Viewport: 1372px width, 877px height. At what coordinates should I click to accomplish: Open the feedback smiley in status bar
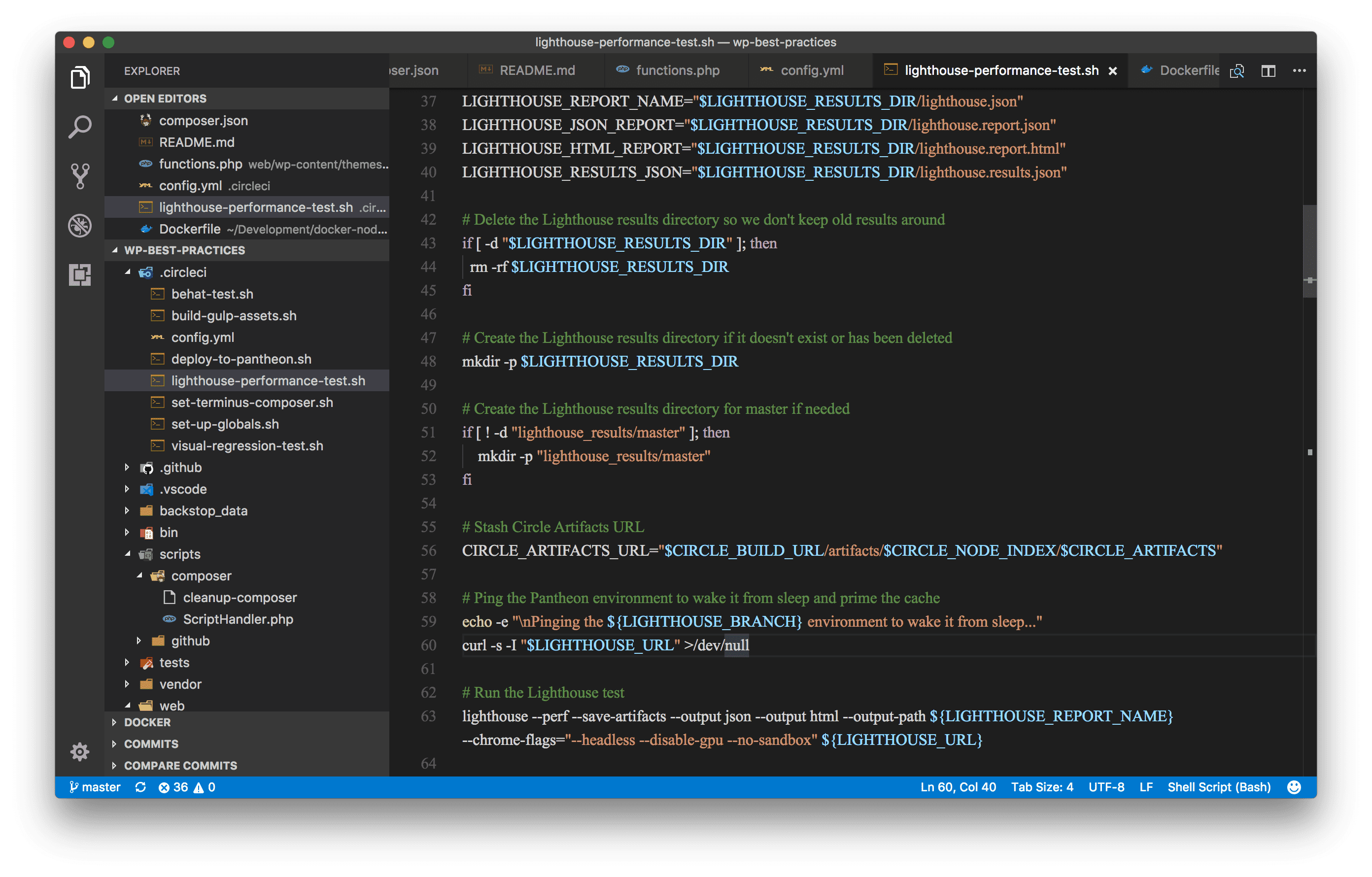1294,787
